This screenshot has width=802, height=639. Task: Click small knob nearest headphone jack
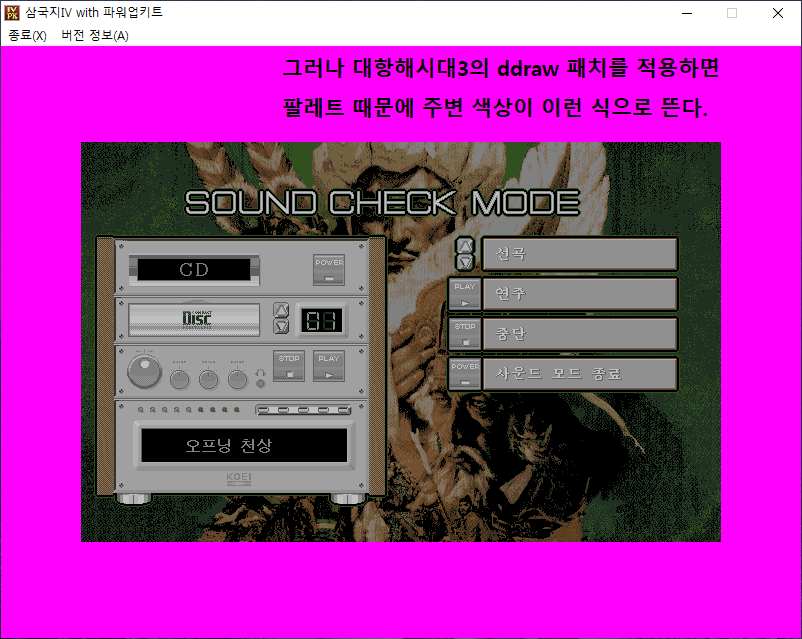[x=237, y=380]
